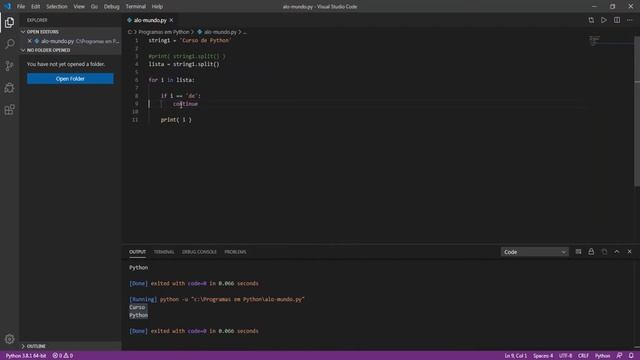Select the alo-mundo.py editor tab
640x360 pixels.
[150, 20]
